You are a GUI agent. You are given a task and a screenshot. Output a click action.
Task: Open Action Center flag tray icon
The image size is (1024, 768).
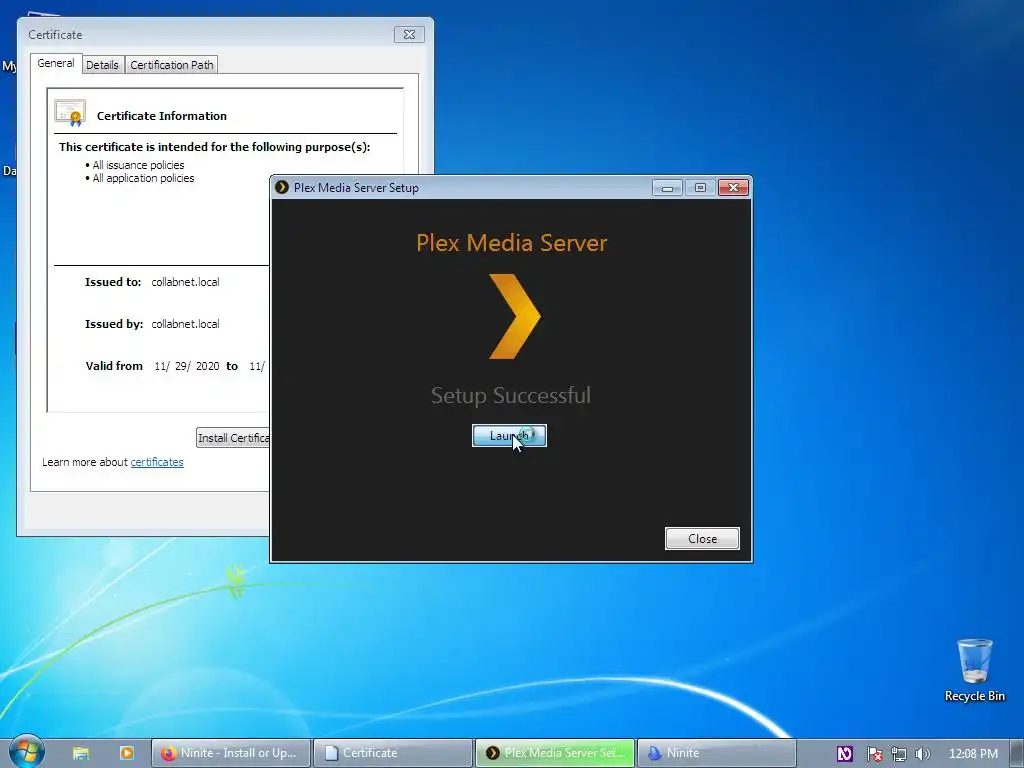click(x=874, y=754)
